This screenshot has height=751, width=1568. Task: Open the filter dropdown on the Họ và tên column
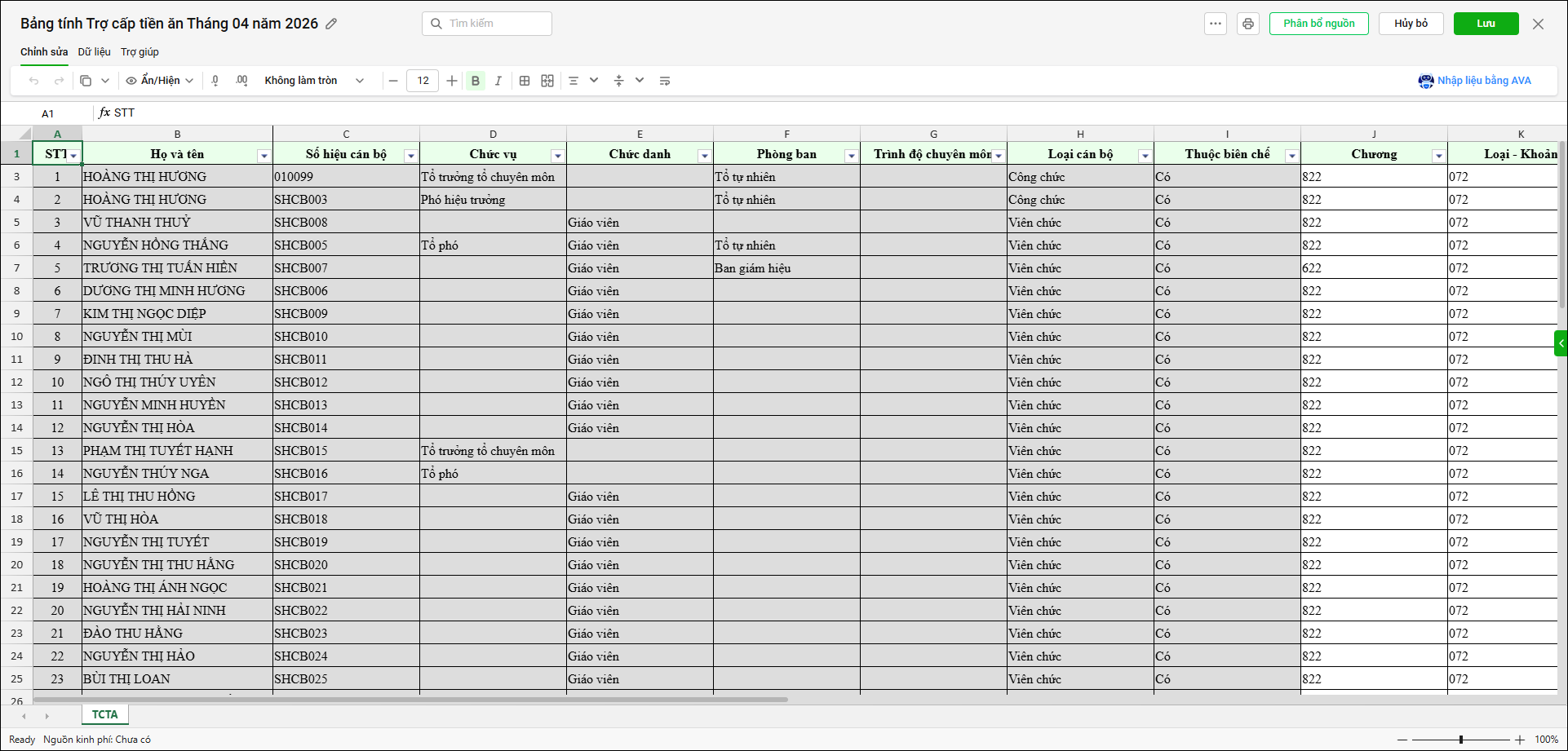[264, 156]
